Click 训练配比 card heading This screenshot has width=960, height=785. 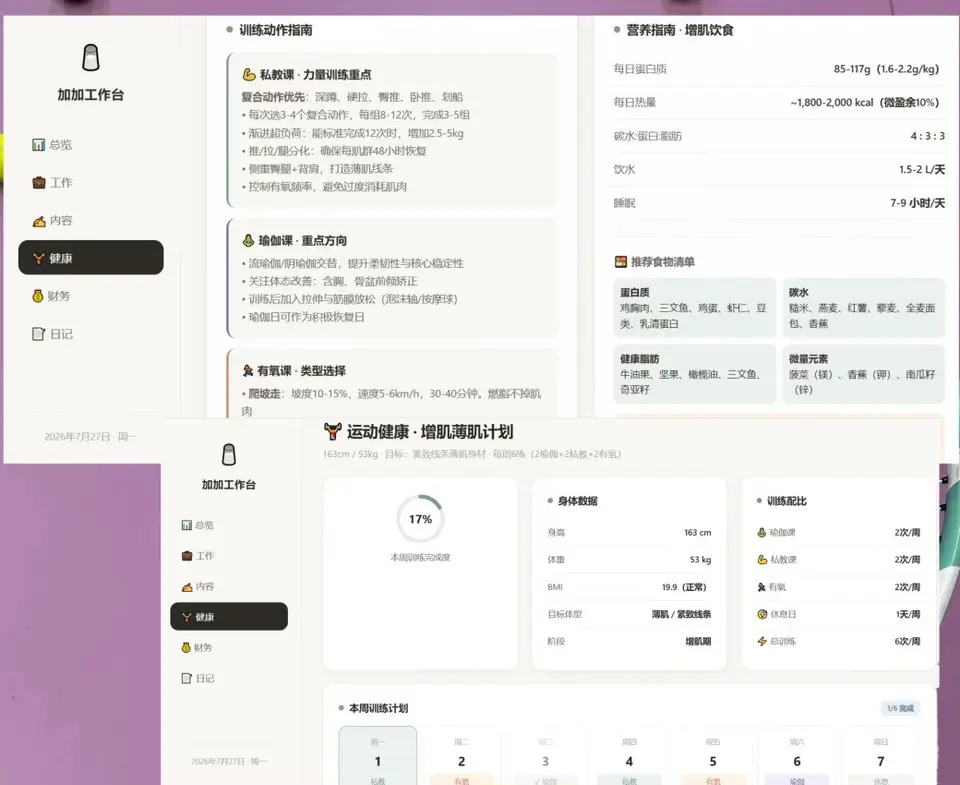pos(787,501)
